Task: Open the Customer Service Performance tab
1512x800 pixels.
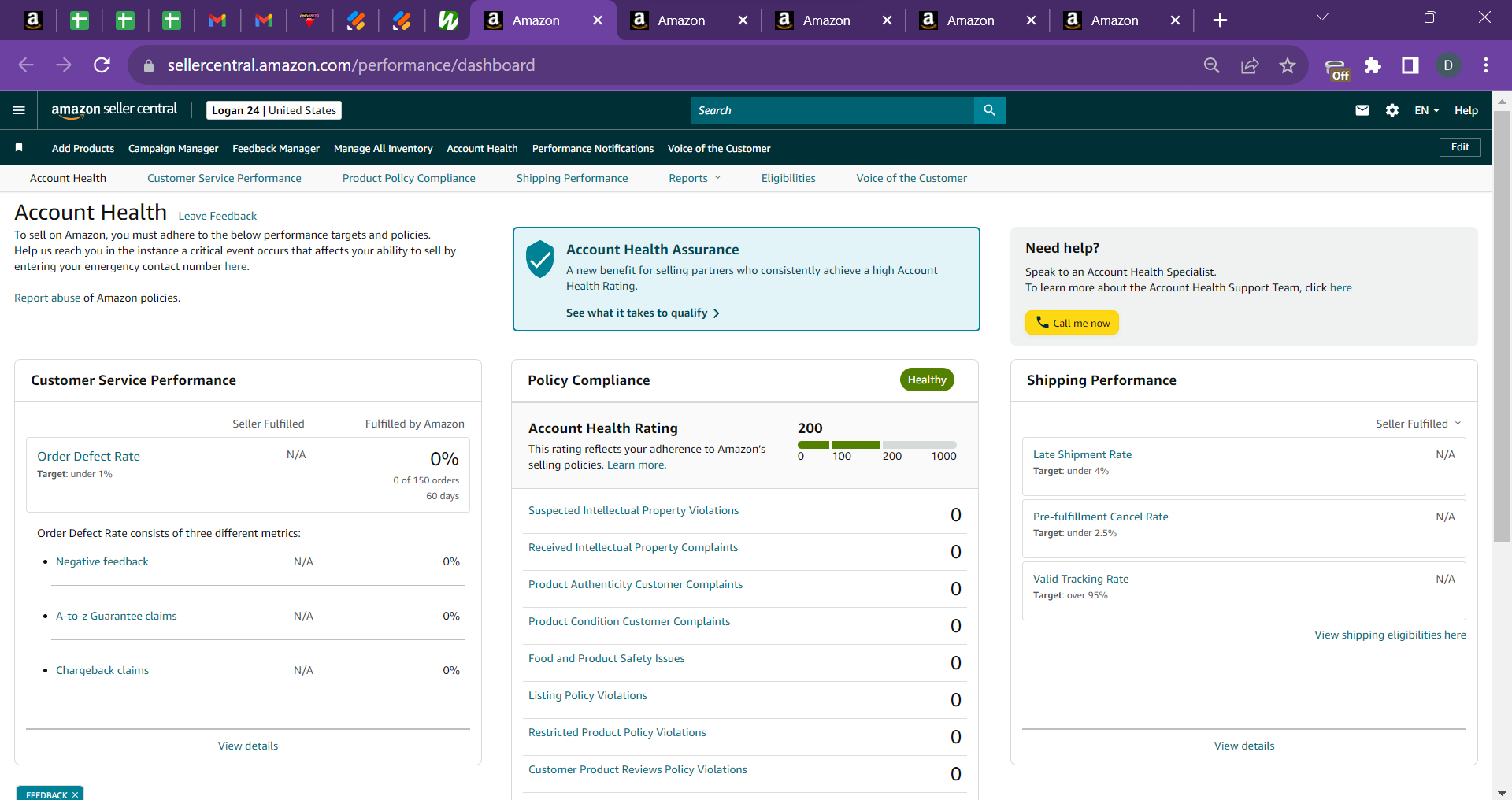Action: tap(224, 178)
